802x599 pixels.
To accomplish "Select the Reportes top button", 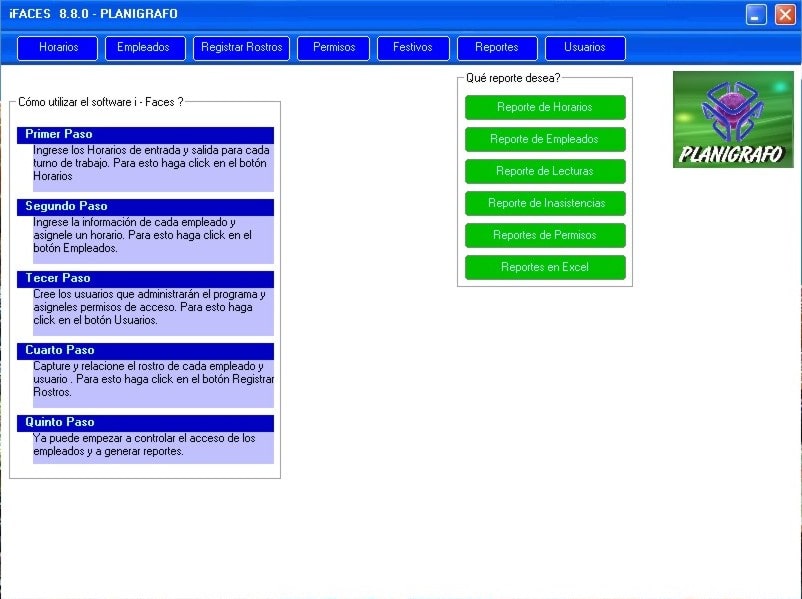I will click(497, 48).
